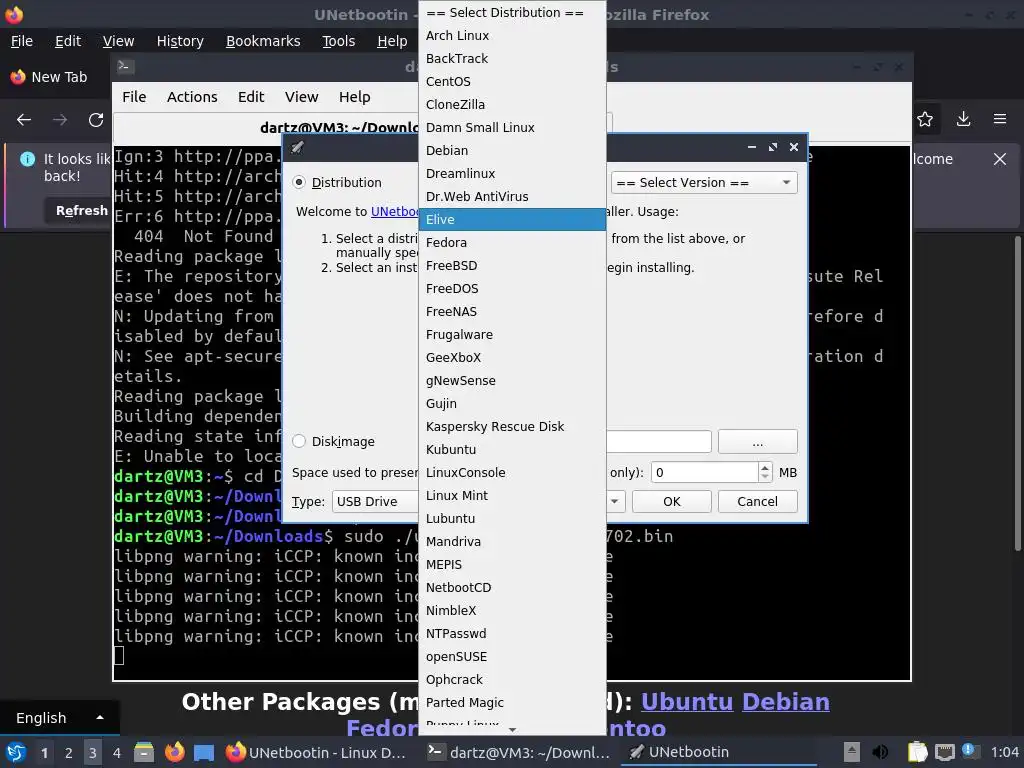Open the Debian packages link
1024x768 pixels.
pyautogui.click(x=786, y=702)
